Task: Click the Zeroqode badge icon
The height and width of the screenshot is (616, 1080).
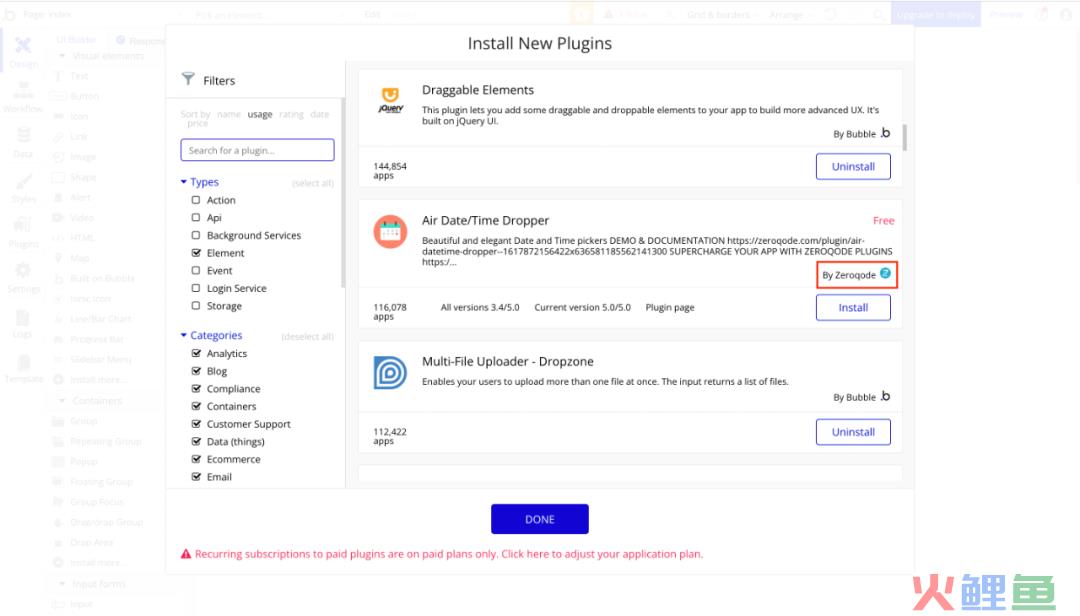Action: 885,274
